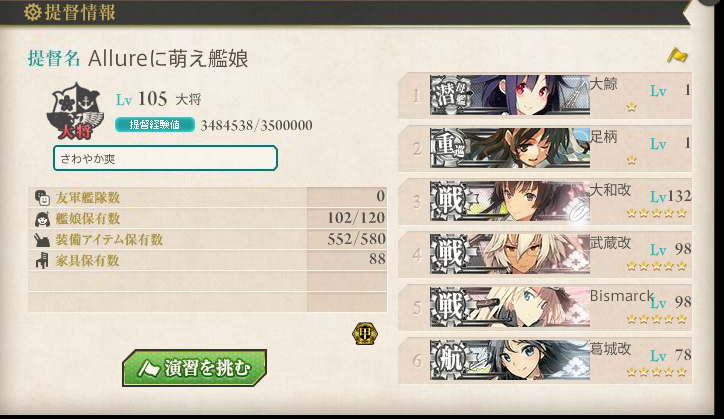Click the gold 甲 medal badge
The height and width of the screenshot is (419, 724).
point(365,334)
